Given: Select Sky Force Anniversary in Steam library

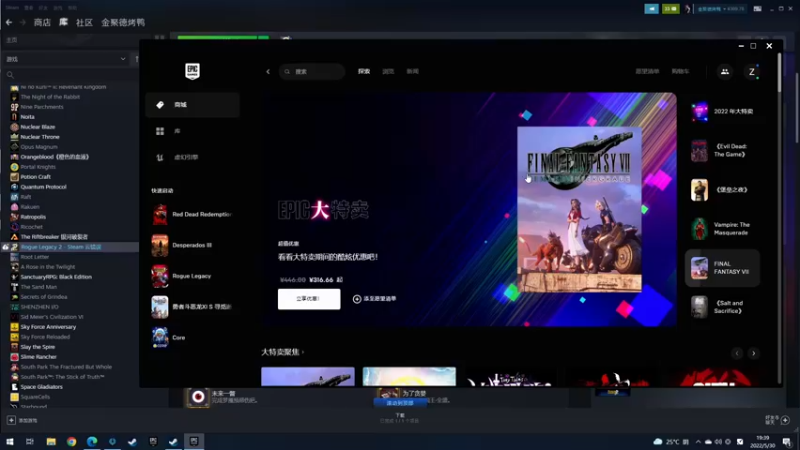Looking at the screenshot, I should [48, 327].
